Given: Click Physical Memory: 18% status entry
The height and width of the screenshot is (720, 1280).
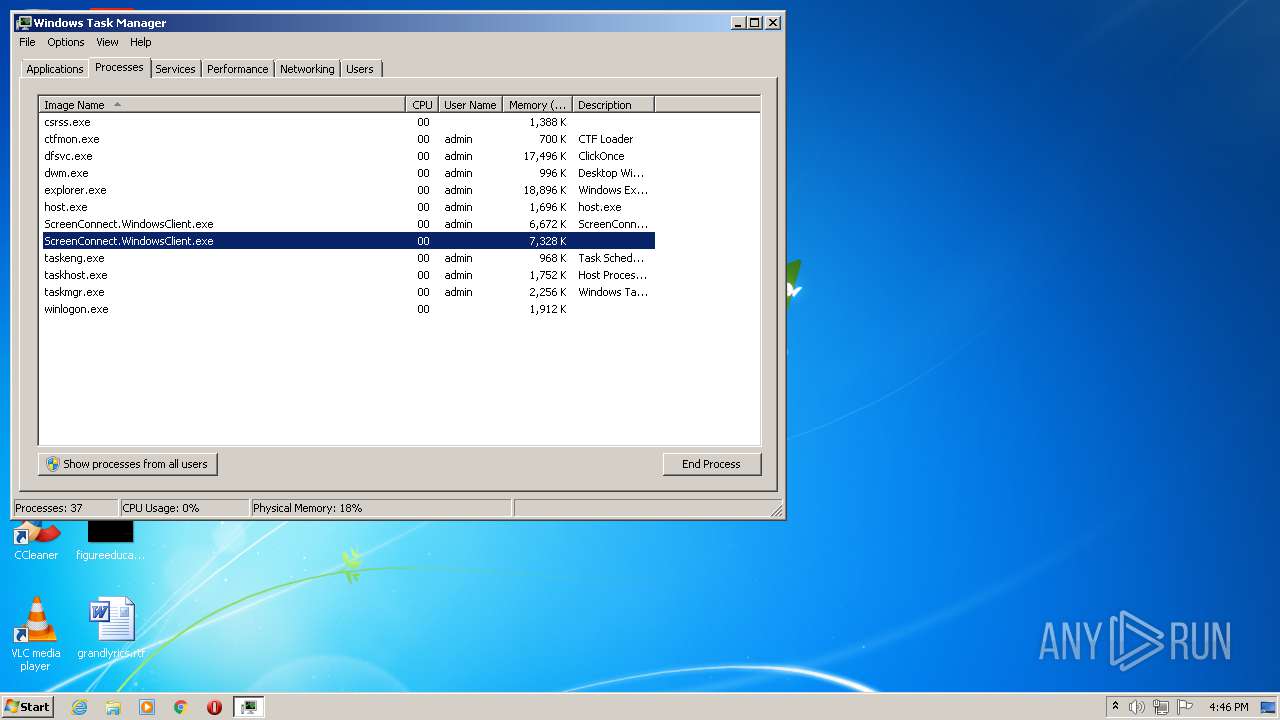Looking at the screenshot, I should tap(381, 508).
